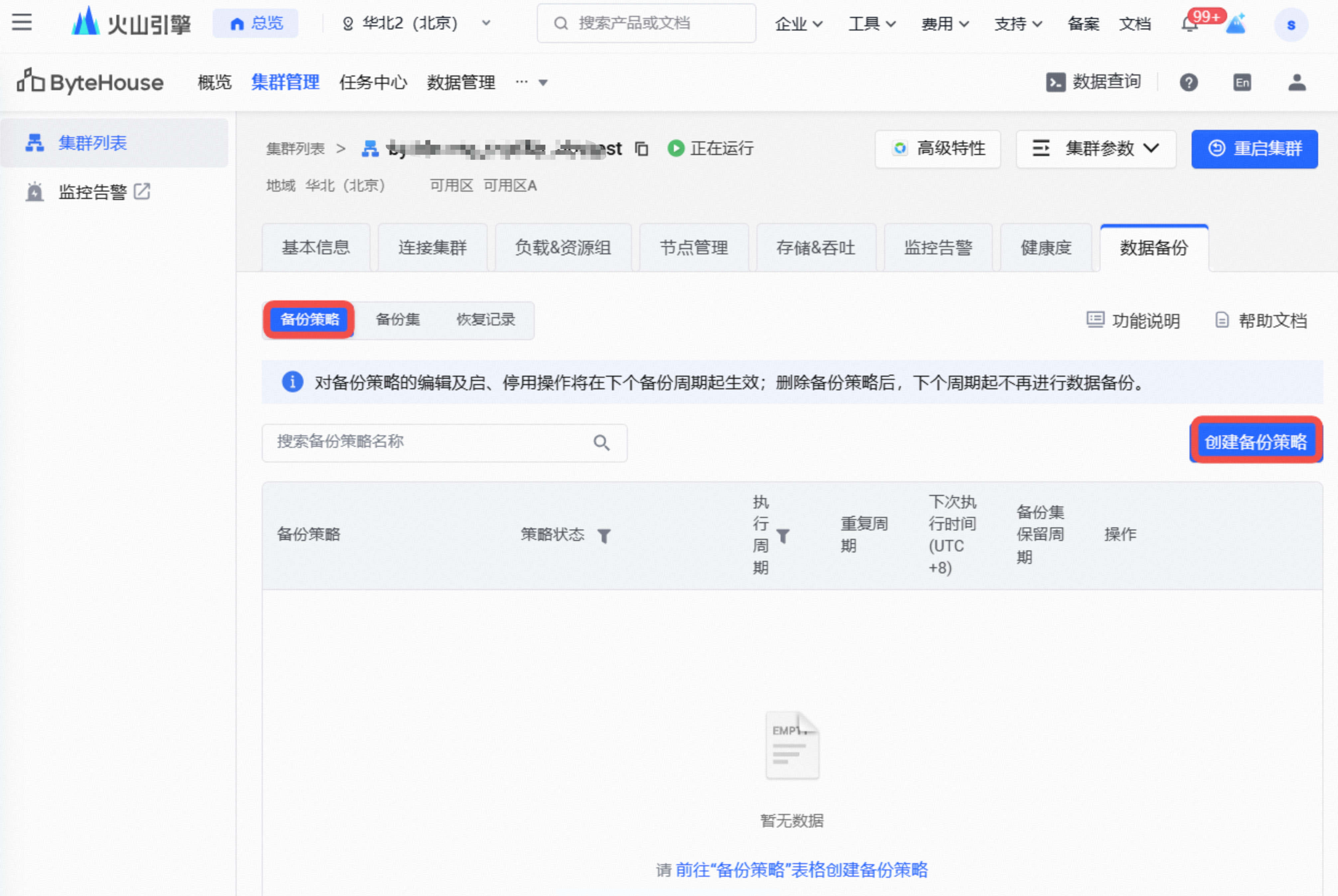Filter by 策略状态 funnel icon
1338x896 pixels.
click(x=603, y=535)
